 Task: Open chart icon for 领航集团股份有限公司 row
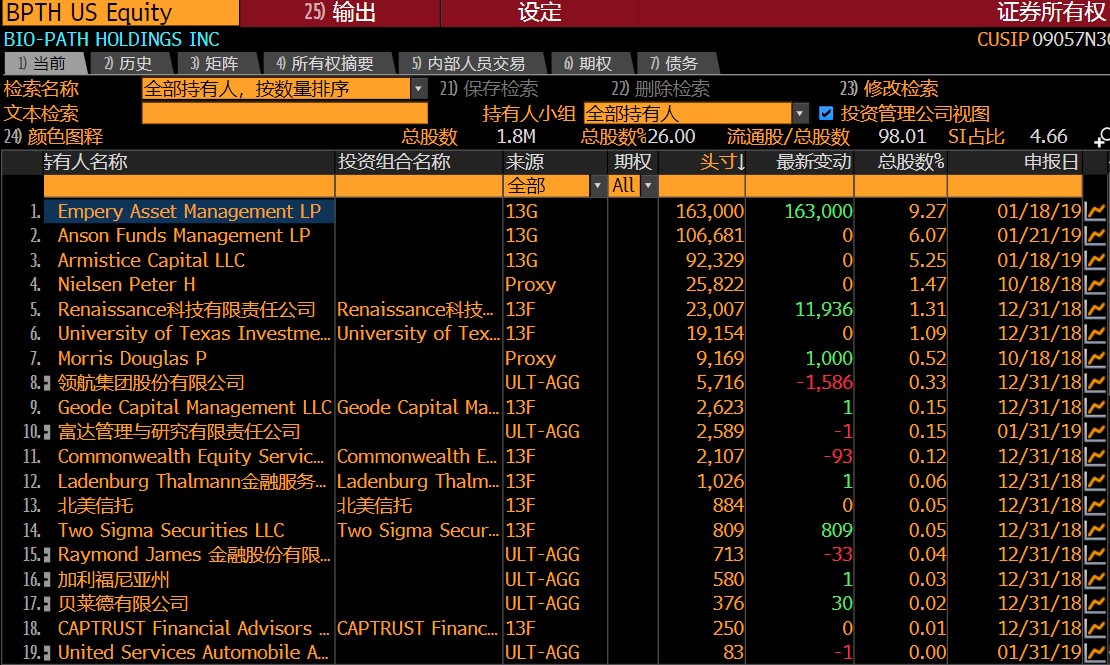pyautogui.click(x=1095, y=382)
